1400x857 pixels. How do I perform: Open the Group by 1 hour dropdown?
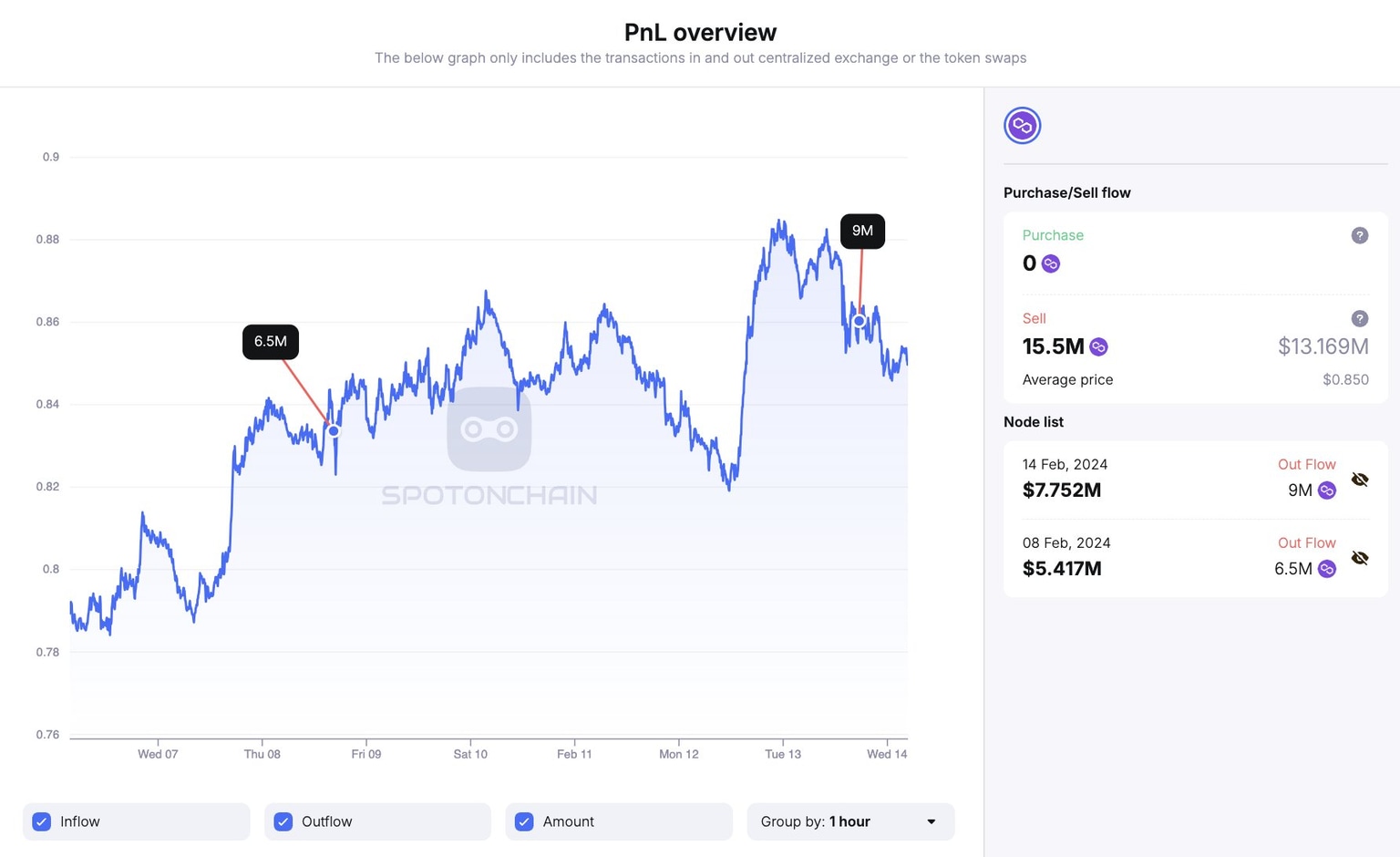pyautogui.click(x=849, y=821)
